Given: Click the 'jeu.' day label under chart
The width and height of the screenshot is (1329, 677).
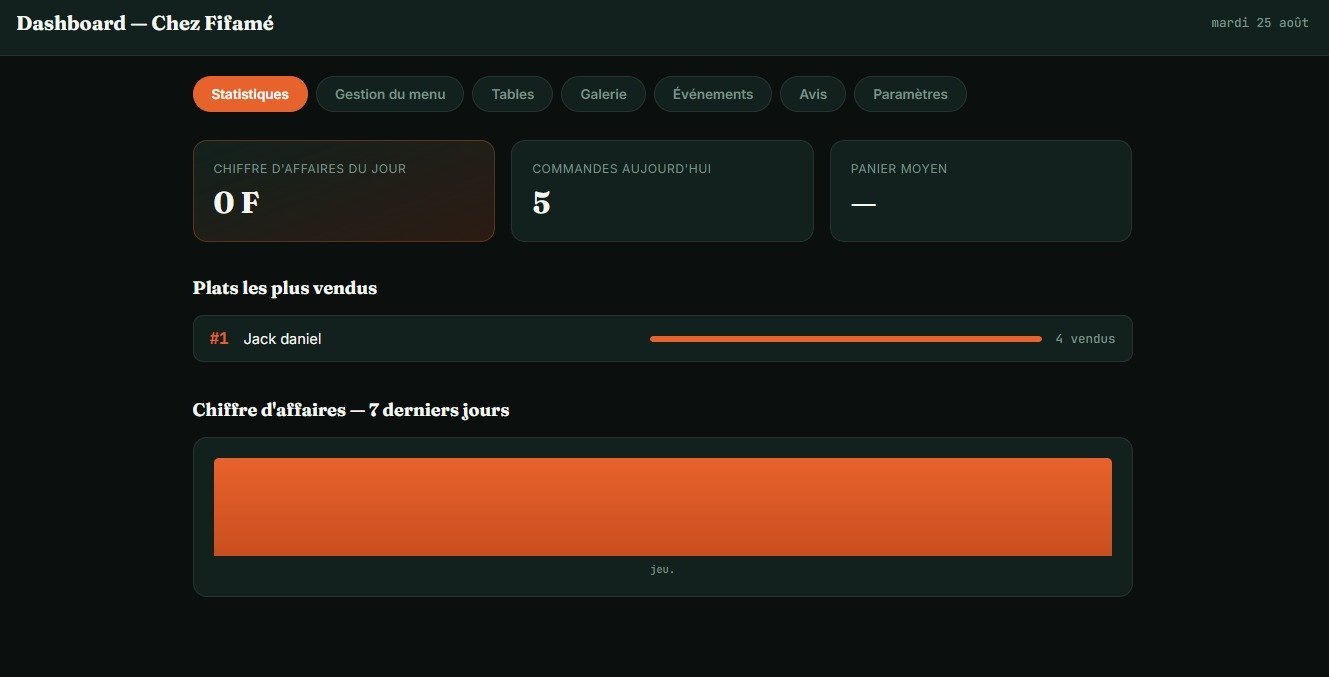Looking at the screenshot, I should click(663, 570).
